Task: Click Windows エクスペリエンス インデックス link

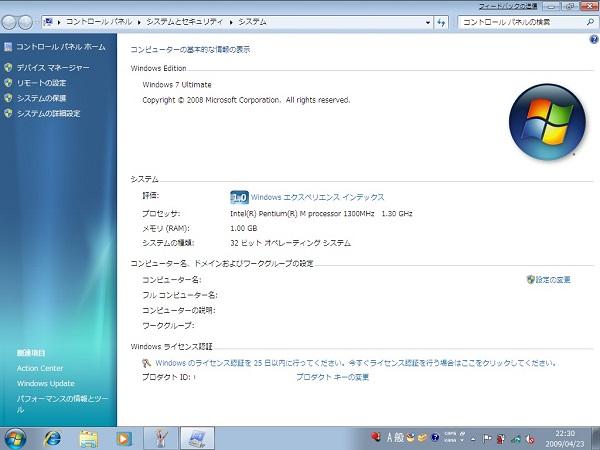Action: 318,197
